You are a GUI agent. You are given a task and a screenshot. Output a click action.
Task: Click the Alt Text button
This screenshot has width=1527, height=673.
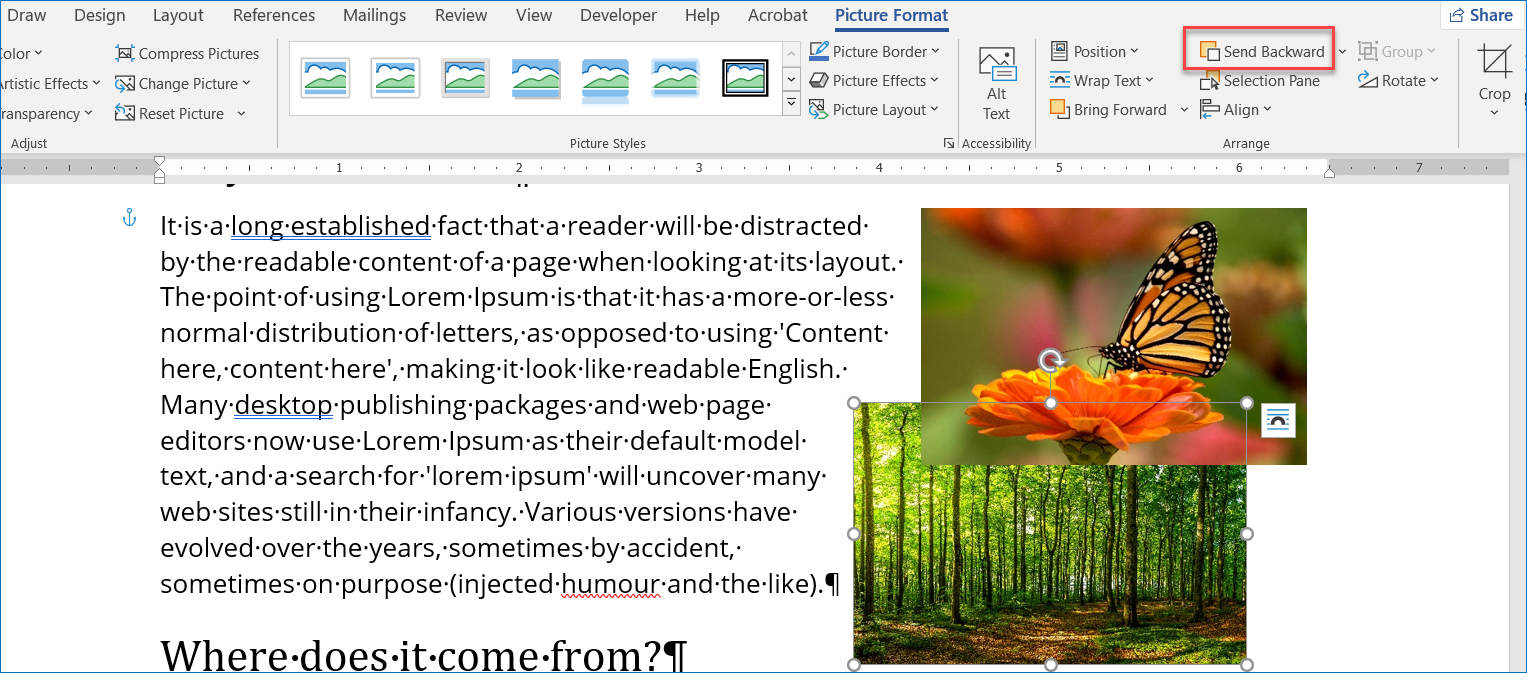pos(996,84)
